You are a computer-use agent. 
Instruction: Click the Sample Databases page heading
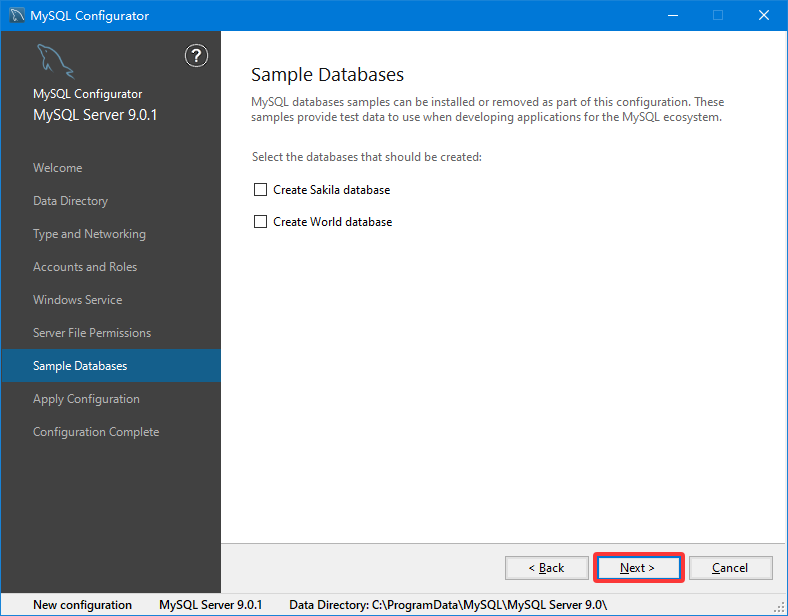click(327, 74)
